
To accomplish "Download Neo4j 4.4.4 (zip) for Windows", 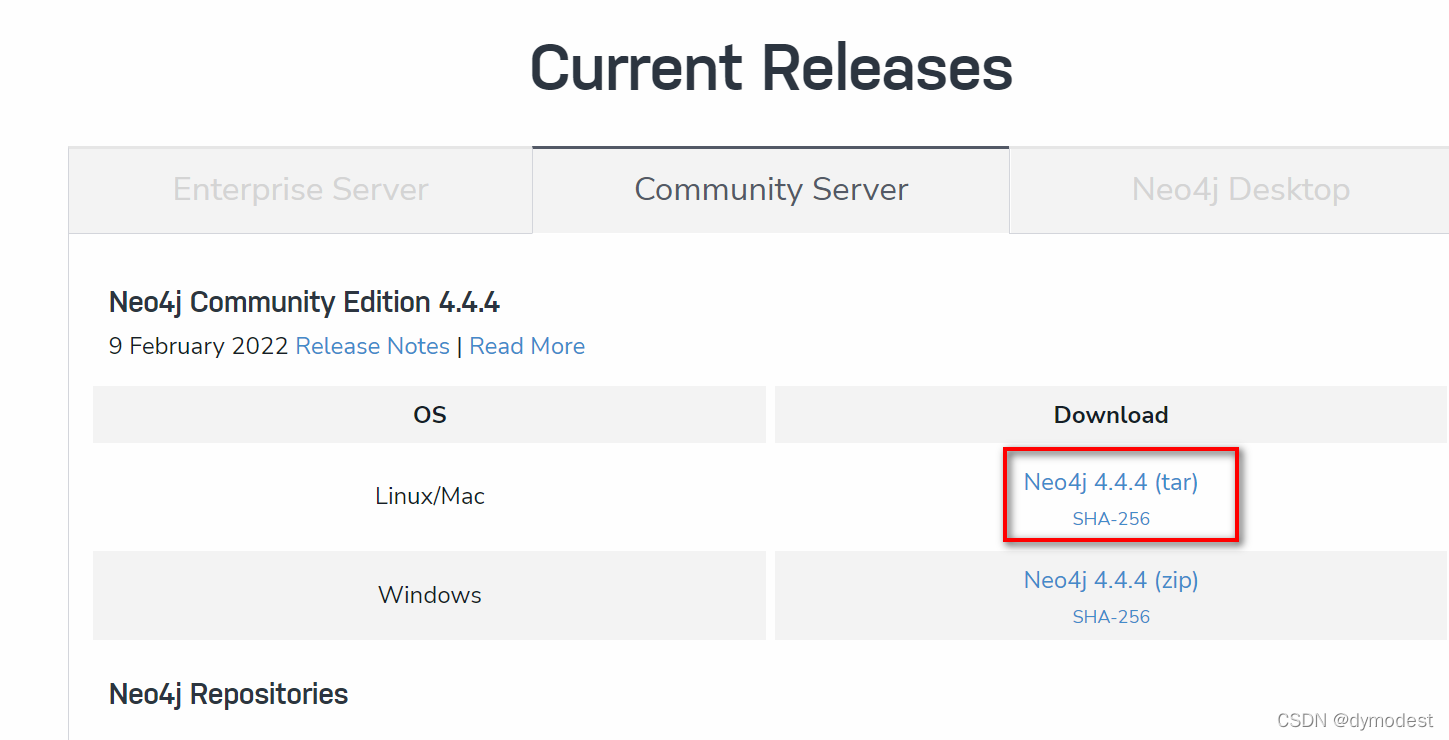I will pyautogui.click(x=1111, y=580).
